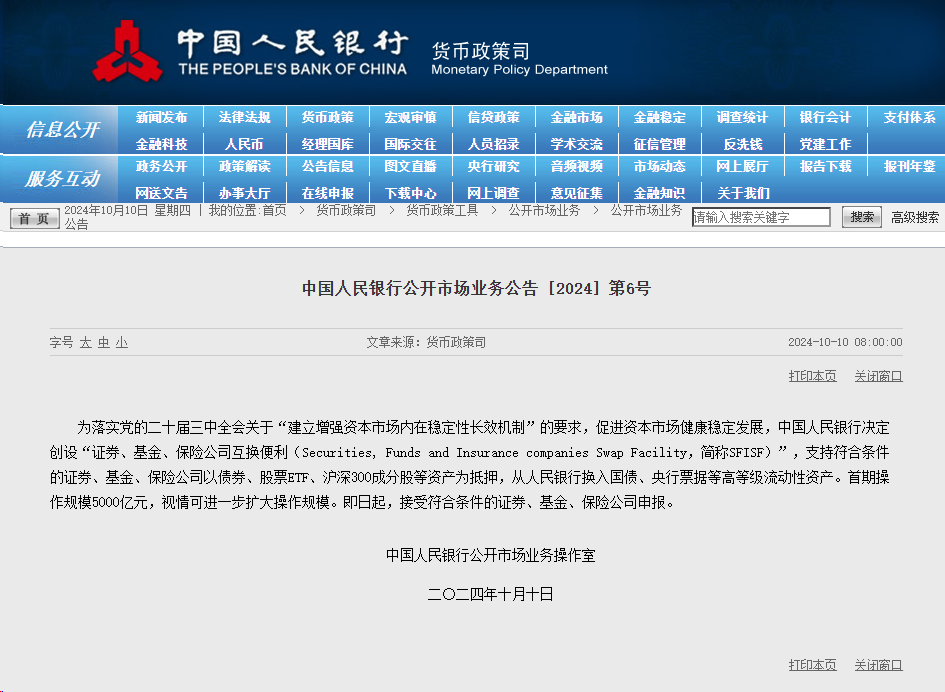This screenshot has height=692, width=945.
Task: Go to 金融知识 section
Action: tap(660, 193)
